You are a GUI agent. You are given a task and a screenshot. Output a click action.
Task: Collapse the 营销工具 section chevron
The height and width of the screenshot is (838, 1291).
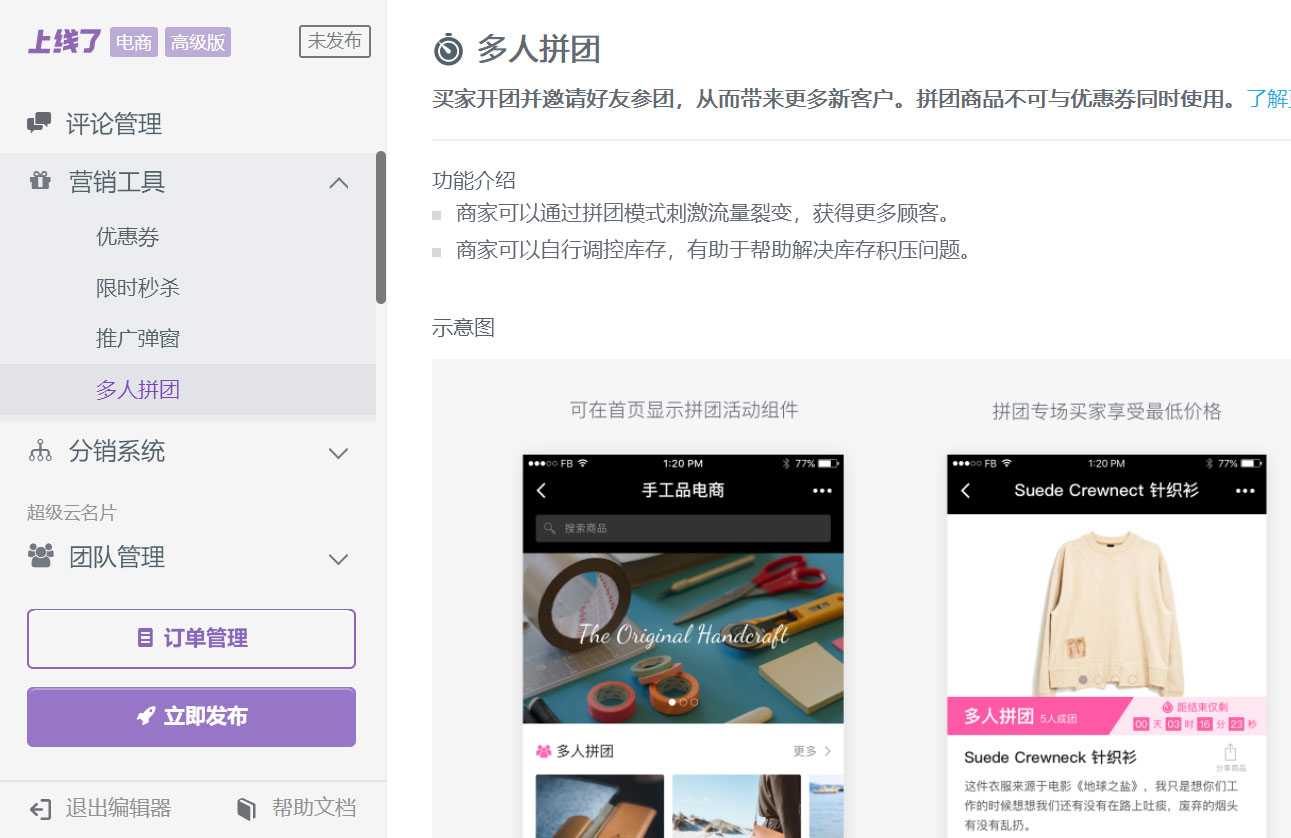tap(339, 182)
